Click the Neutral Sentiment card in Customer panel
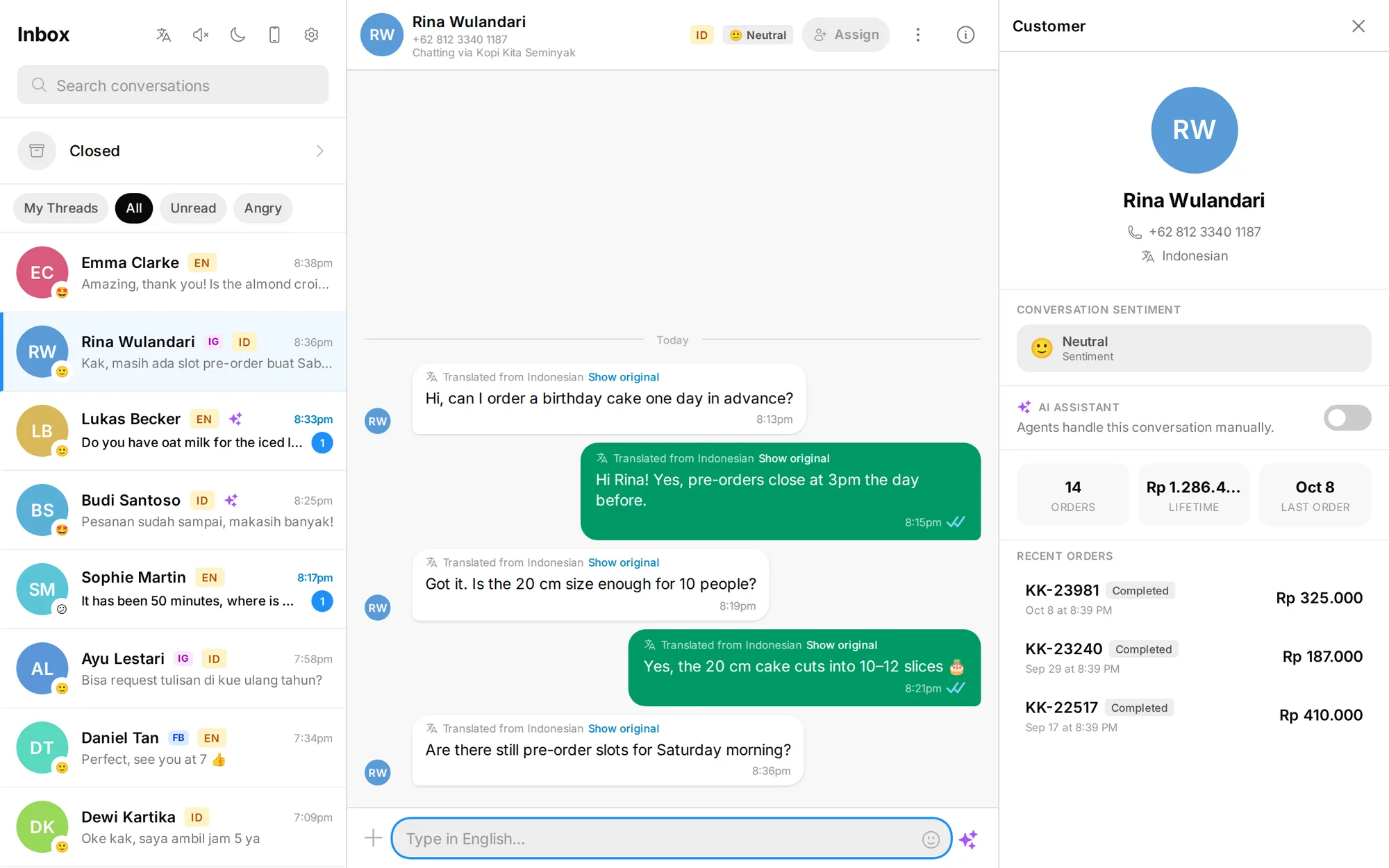The image size is (1389, 868). (x=1194, y=348)
